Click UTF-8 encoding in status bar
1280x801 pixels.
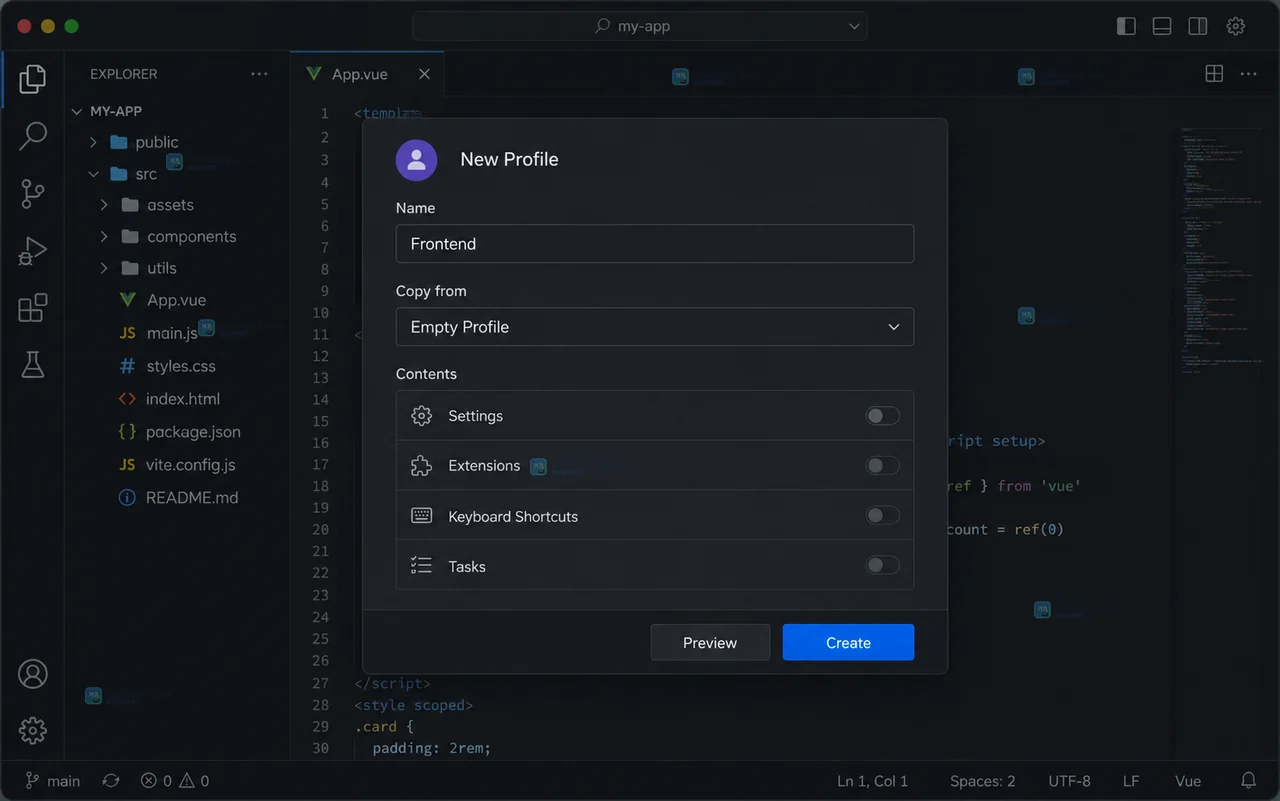click(x=1070, y=781)
